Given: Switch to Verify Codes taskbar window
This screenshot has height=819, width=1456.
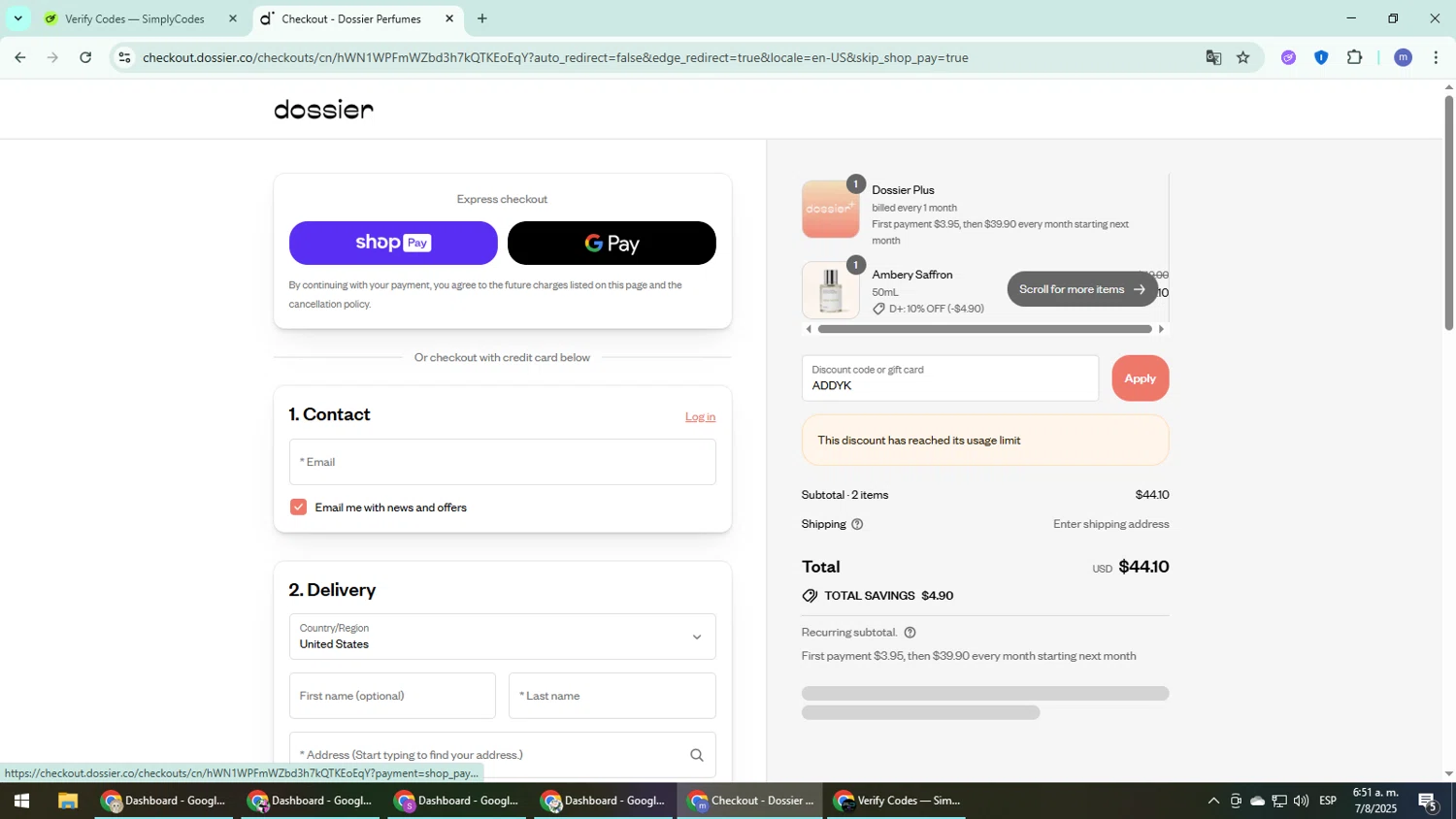Looking at the screenshot, I should pos(897,801).
